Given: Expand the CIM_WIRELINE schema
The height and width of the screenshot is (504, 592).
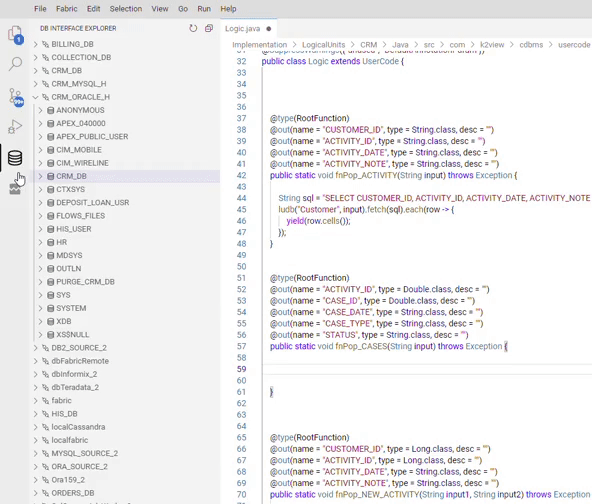Looking at the screenshot, I should (x=40, y=163).
